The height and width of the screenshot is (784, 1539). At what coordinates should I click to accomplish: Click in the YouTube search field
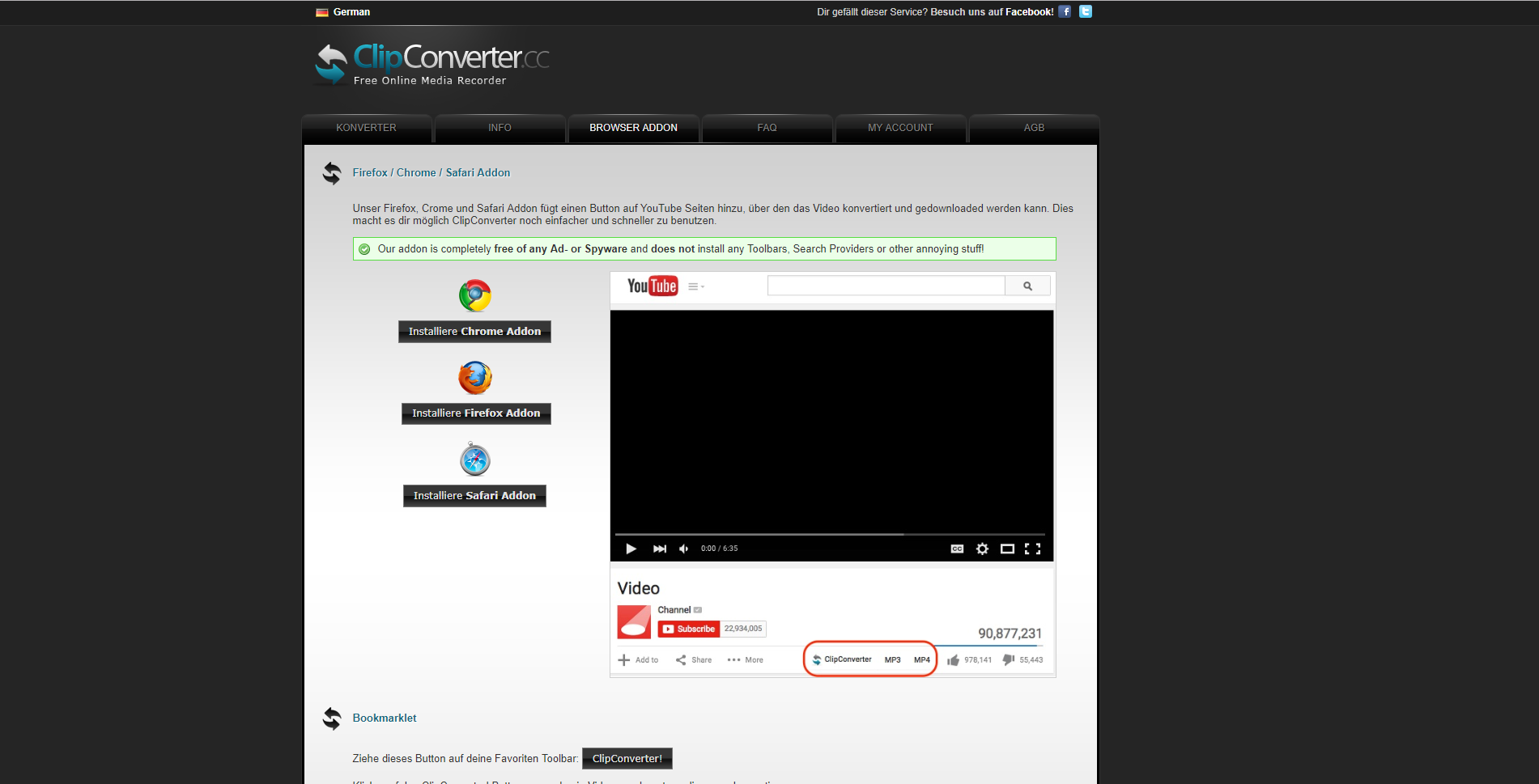click(x=886, y=286)
